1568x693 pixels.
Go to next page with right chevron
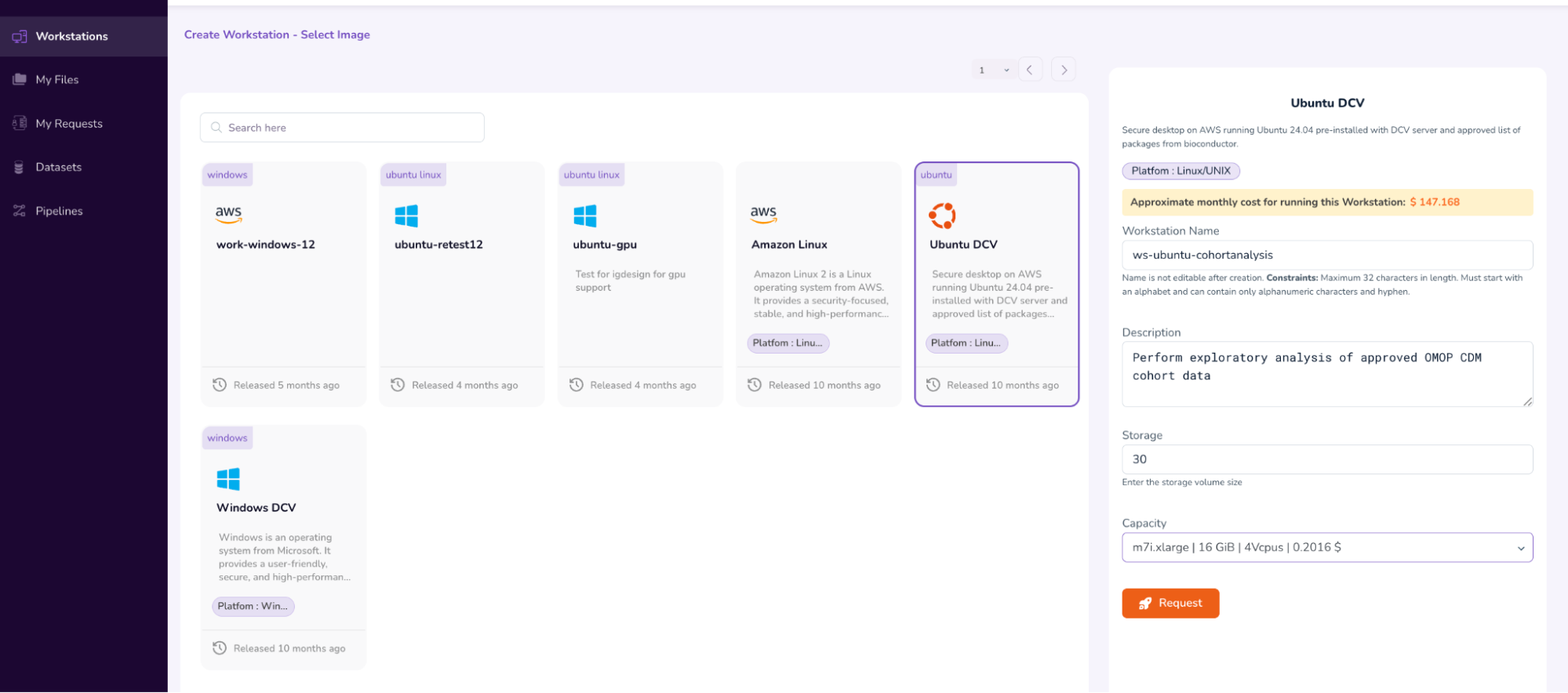(x=1064, y=70)
